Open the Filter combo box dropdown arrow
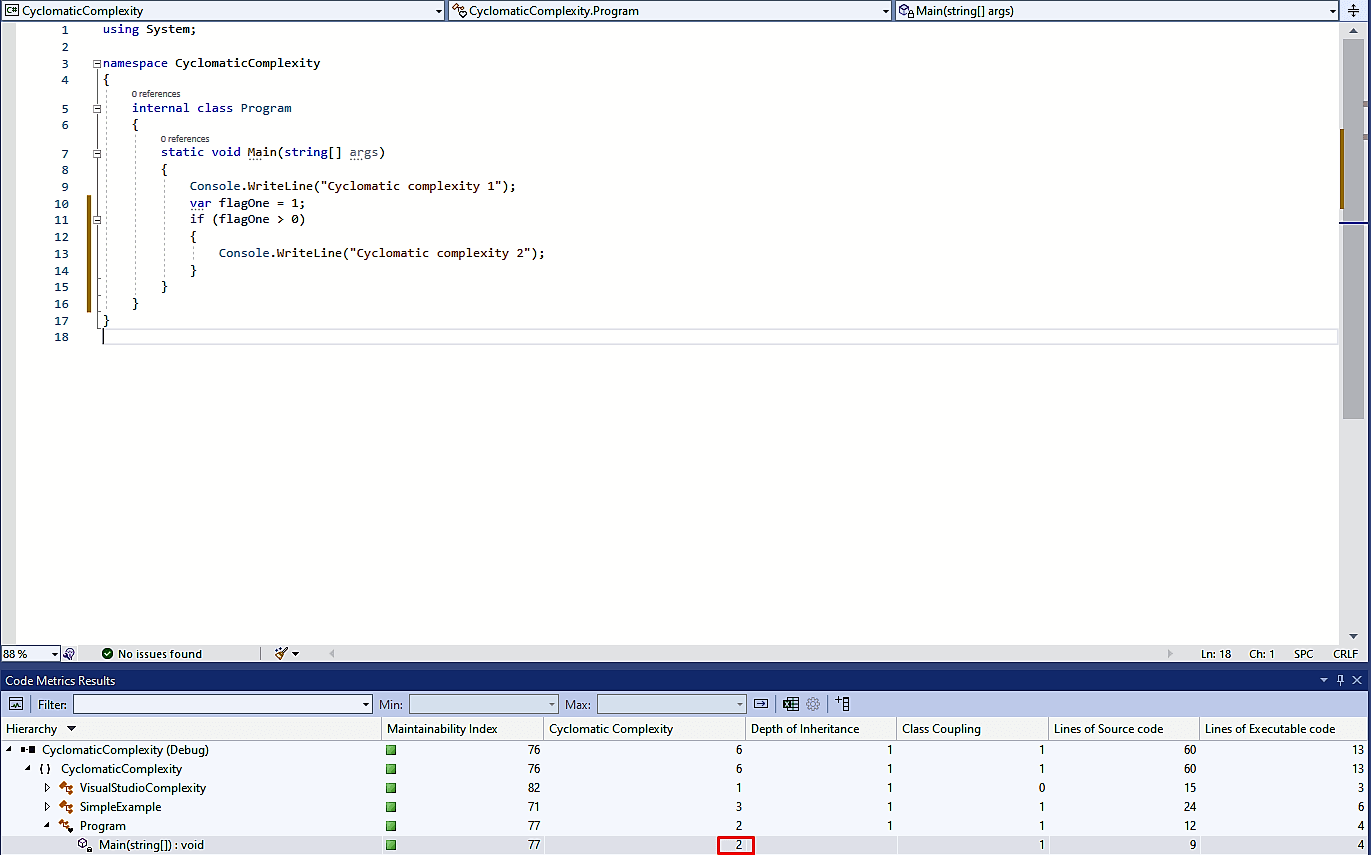Viewport: 1371px width, 855px height. tap(365, 705)
